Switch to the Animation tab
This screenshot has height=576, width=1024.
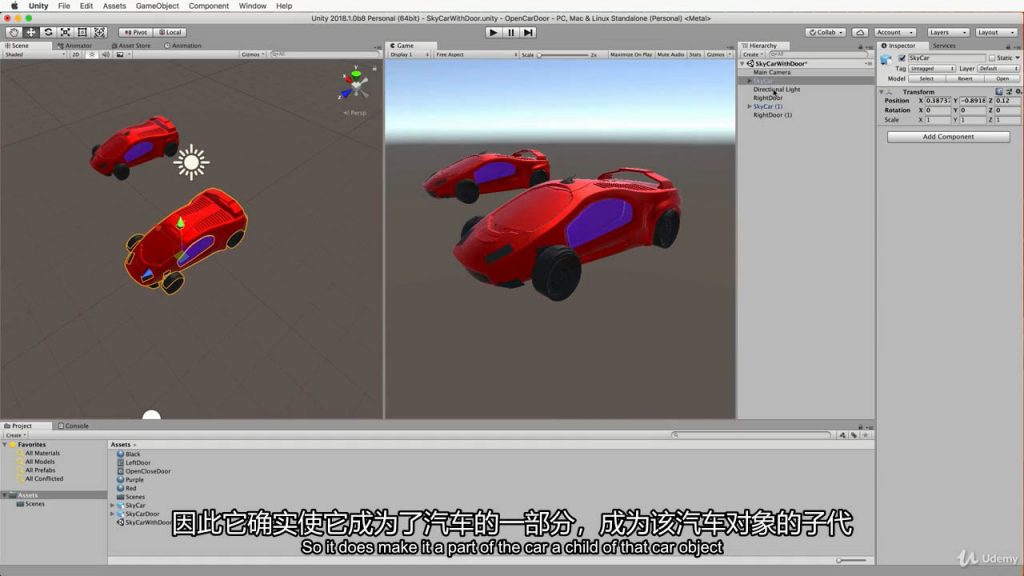click(183, 46)
